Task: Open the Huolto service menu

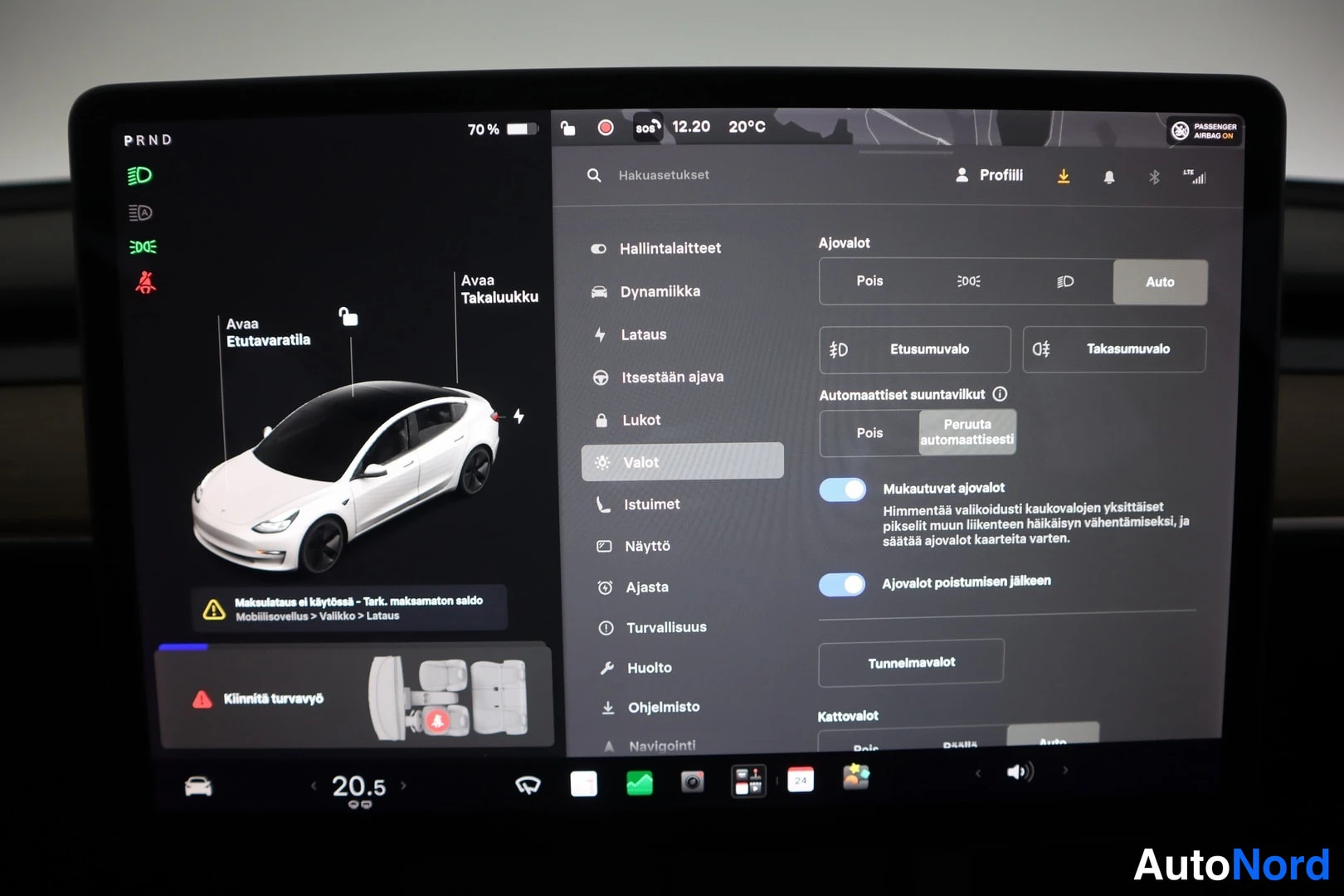Action: [635, 667]
